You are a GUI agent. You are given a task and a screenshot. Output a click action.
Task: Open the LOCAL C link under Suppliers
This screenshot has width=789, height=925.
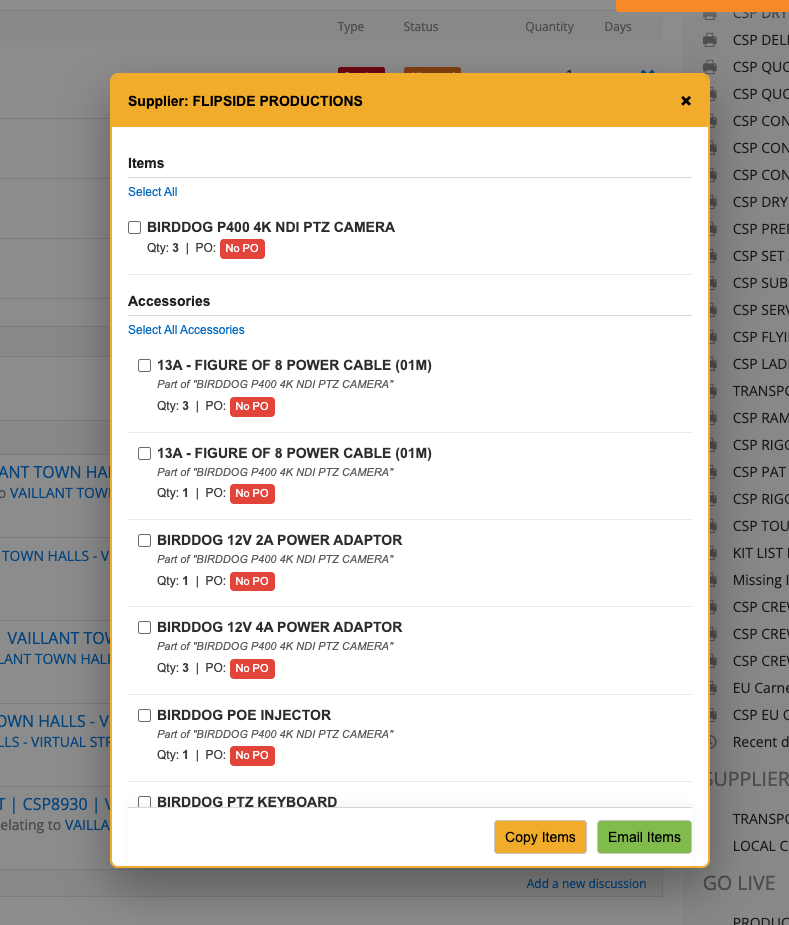pyautogui.click(x=761, y=846)
